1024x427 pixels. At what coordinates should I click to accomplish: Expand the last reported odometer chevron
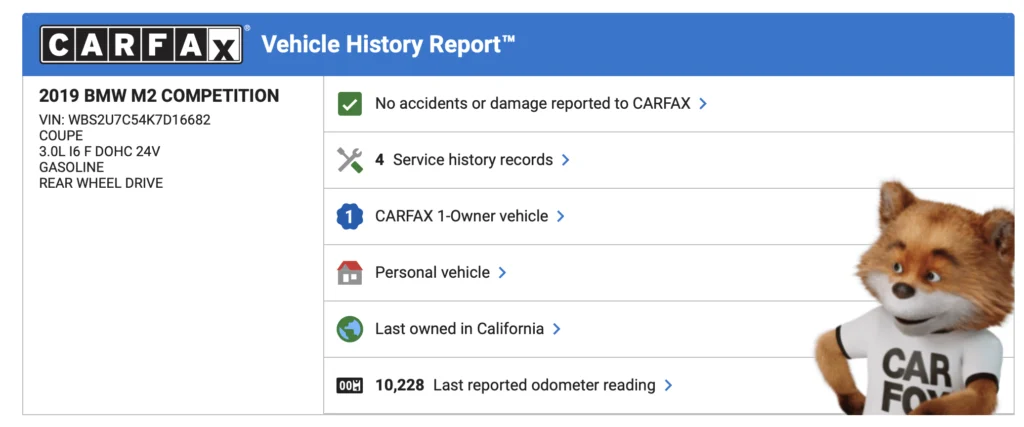coord(668,385)
